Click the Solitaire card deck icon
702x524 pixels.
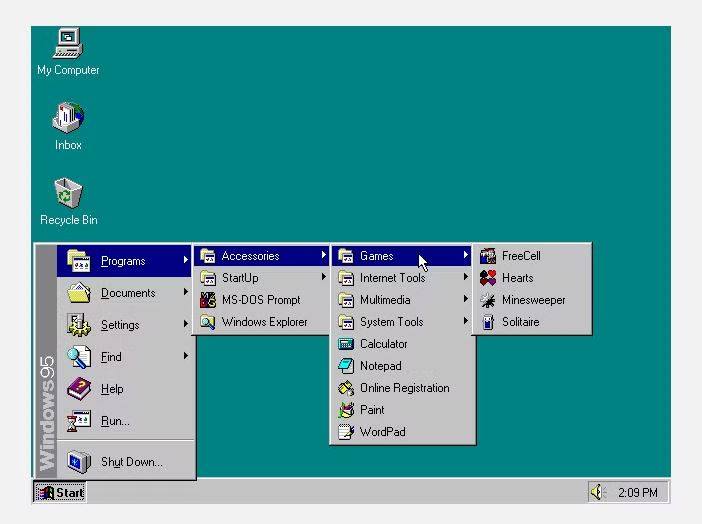click(488, 322)
